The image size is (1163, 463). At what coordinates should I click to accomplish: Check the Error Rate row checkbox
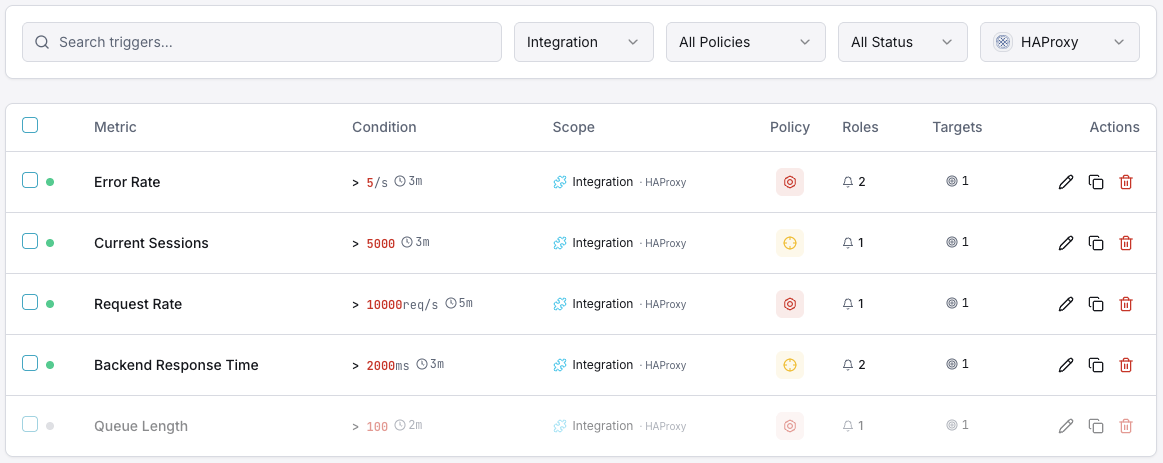coord(30,180)
